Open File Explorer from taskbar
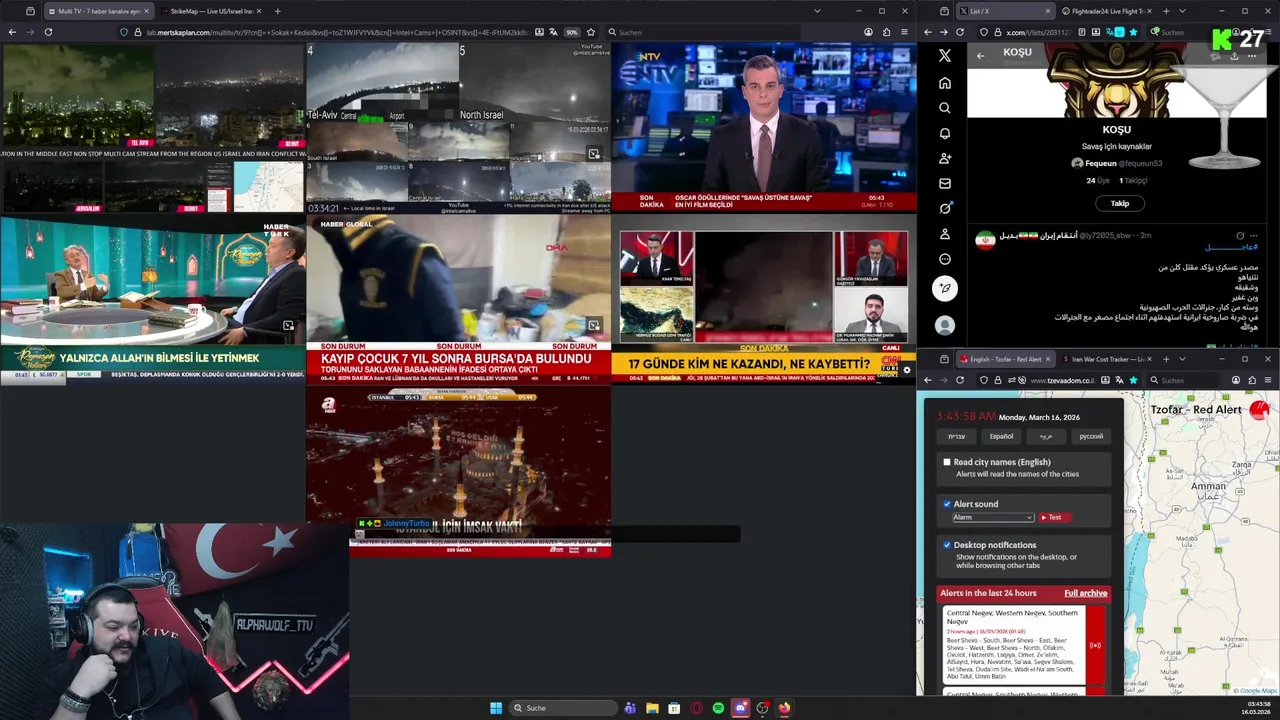This screenshot has width=1280, height=720. point(652,708)
